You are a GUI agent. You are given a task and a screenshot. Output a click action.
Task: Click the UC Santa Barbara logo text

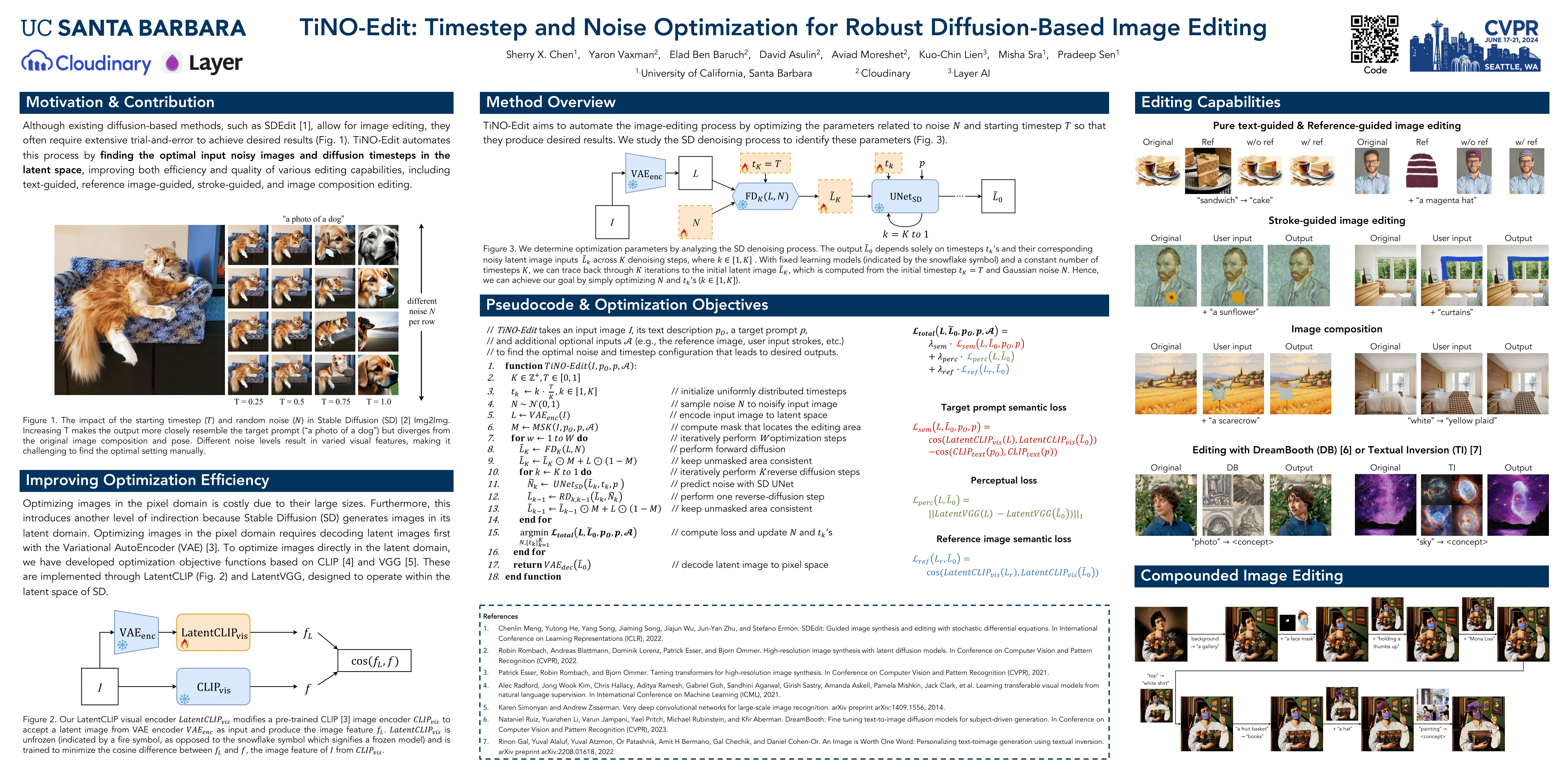[133, 28]
